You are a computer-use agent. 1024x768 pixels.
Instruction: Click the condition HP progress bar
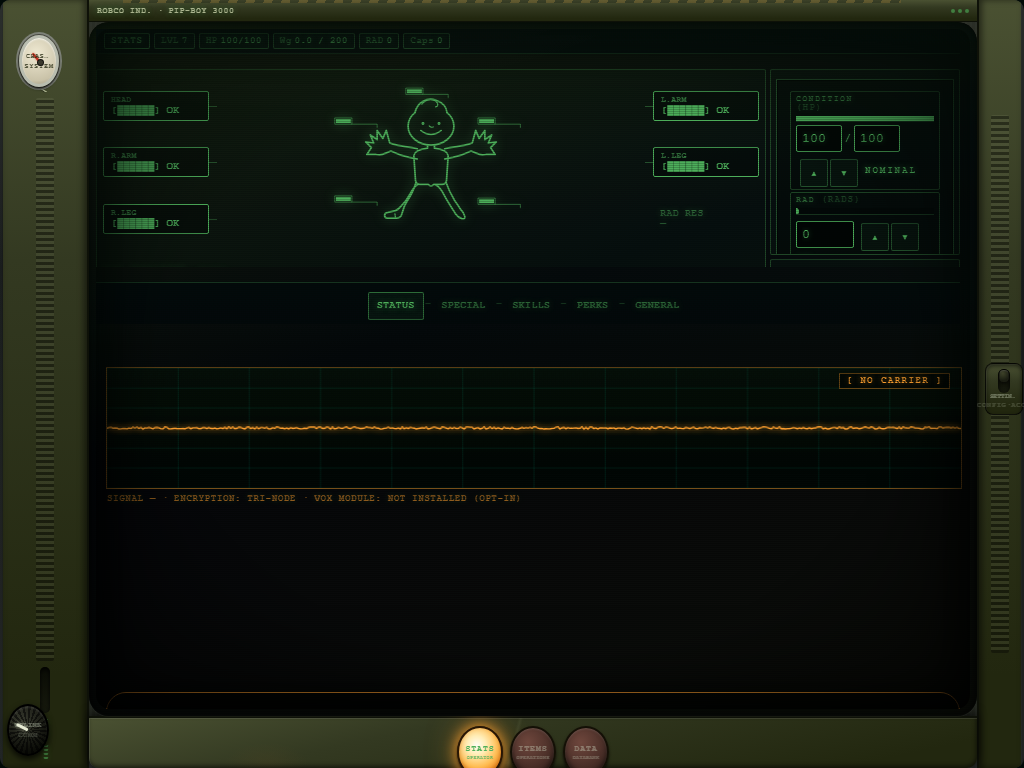point(865,119)
